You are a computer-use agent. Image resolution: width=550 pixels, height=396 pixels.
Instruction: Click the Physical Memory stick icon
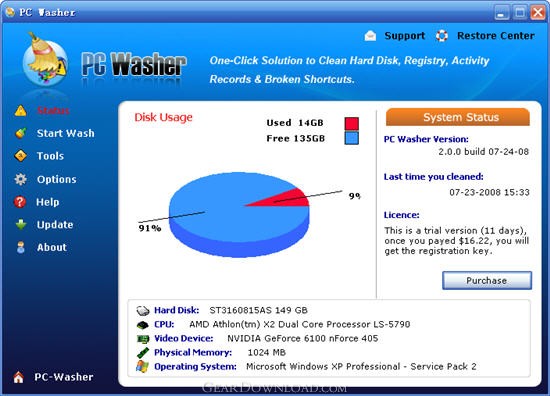click(143, 353)
